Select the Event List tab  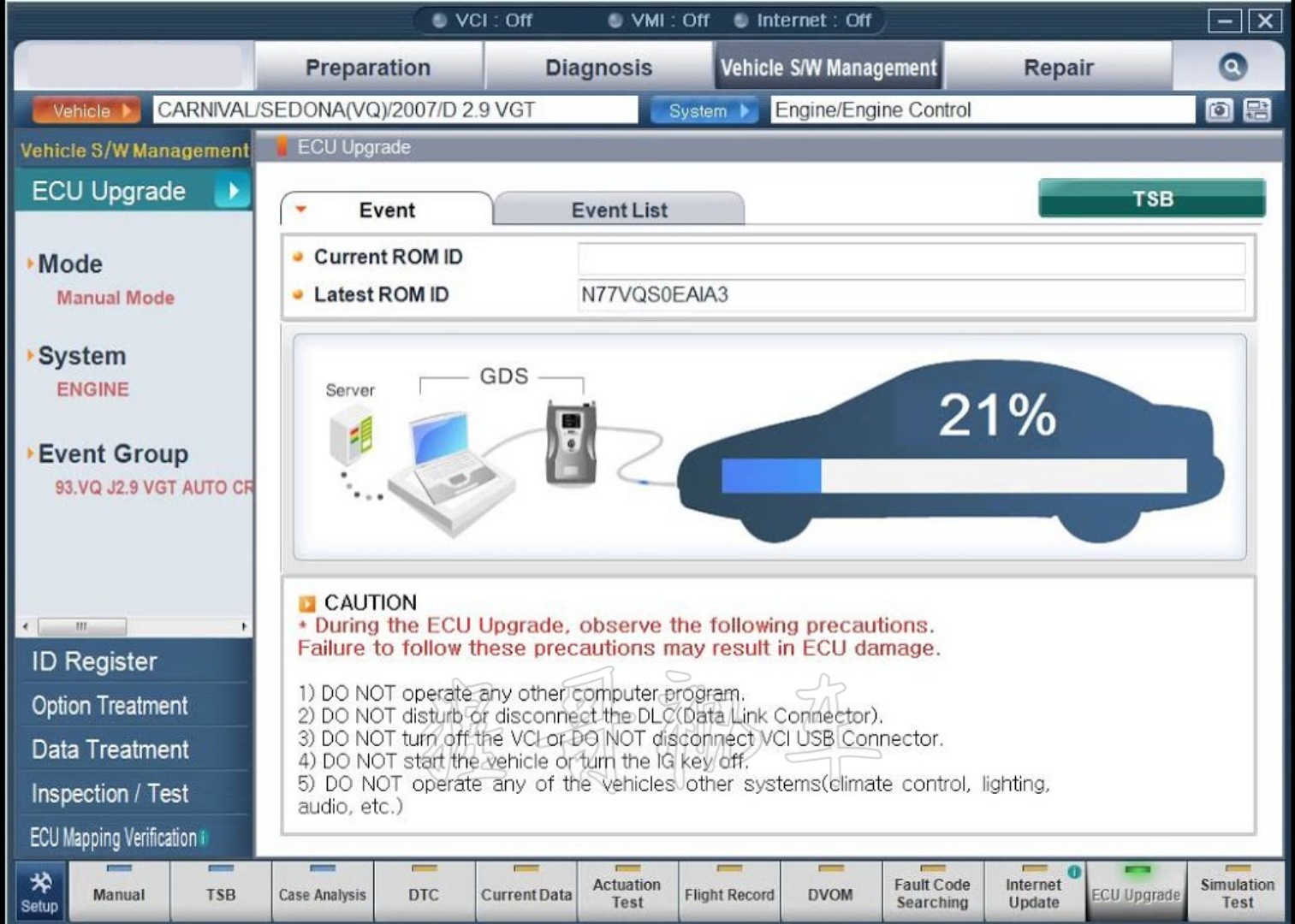point(619,210)
